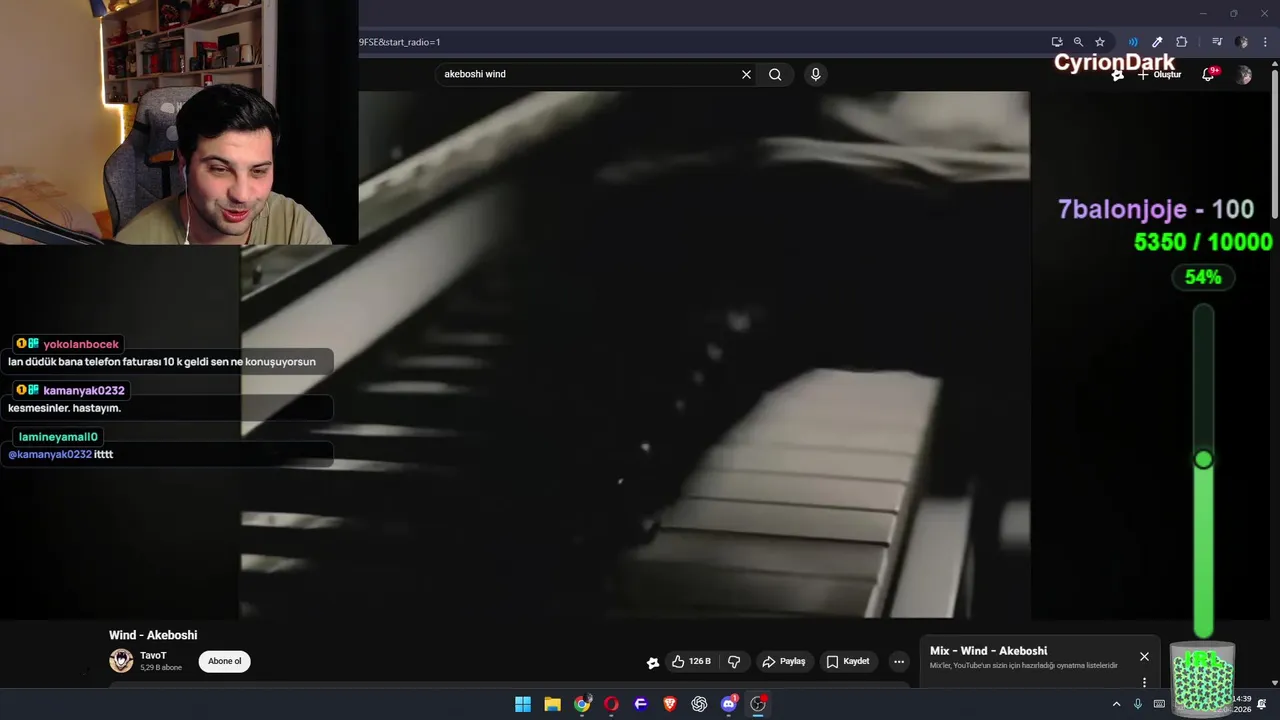The height and width of the screenshot is (720, 1280).
Task: Open the color picker eyedropper extension
Action: click(x=1157, y=42)
